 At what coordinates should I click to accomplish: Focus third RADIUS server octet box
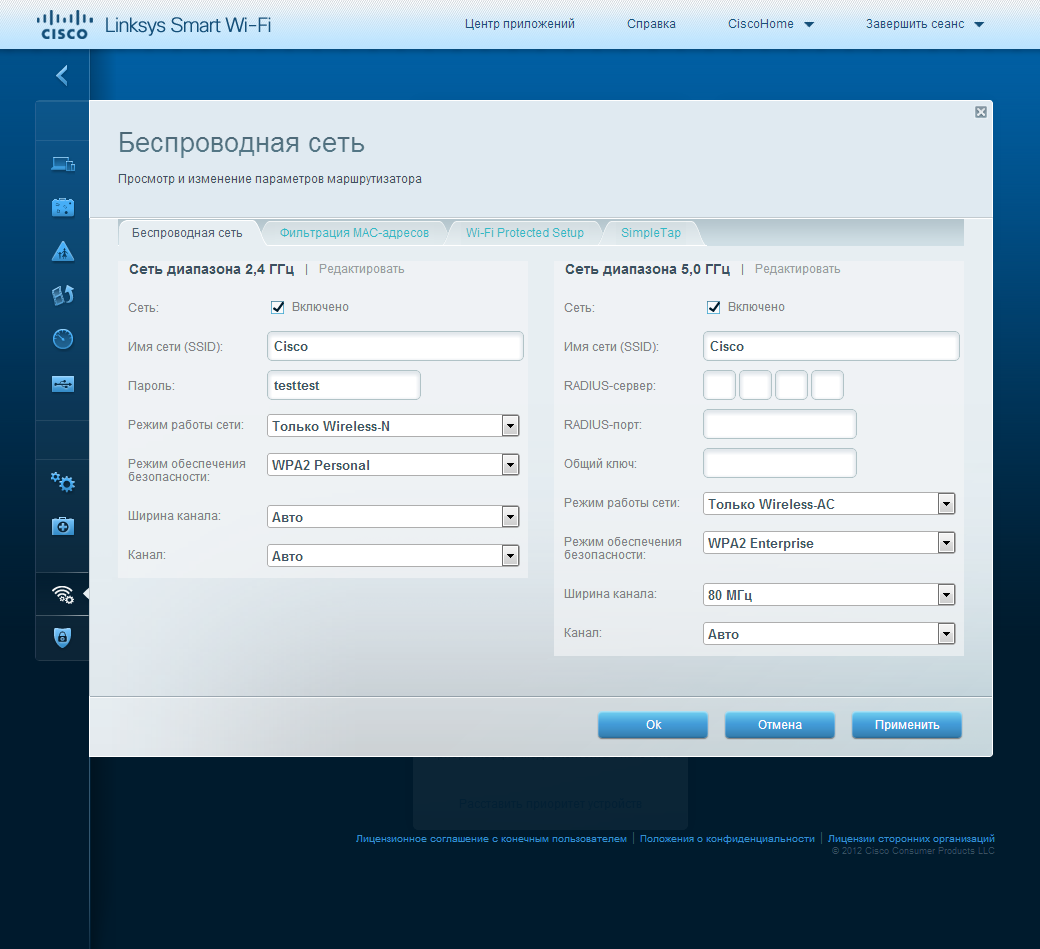click(791, 385)
